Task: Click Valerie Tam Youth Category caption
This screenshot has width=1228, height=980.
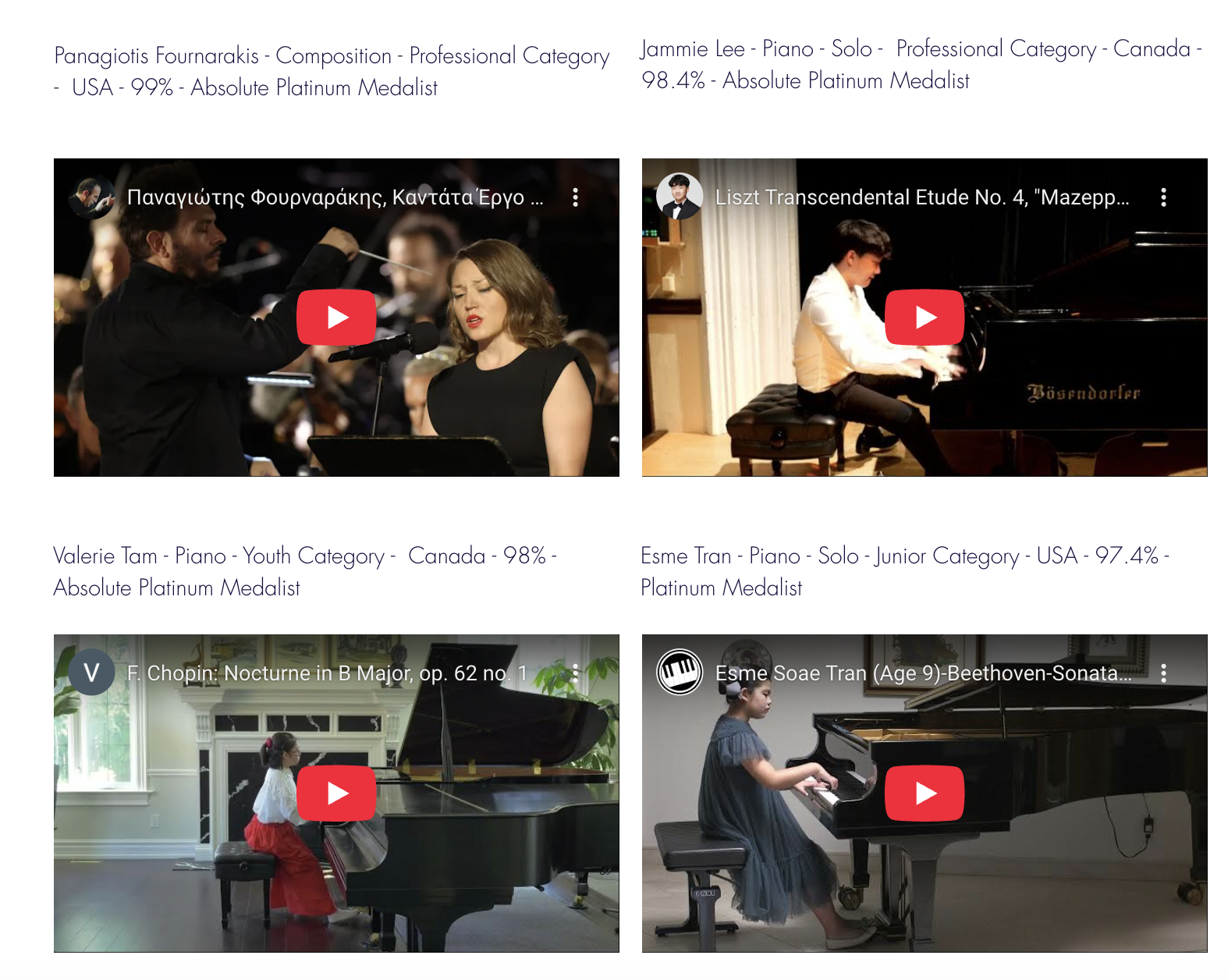Action: [x=305, y=572]
